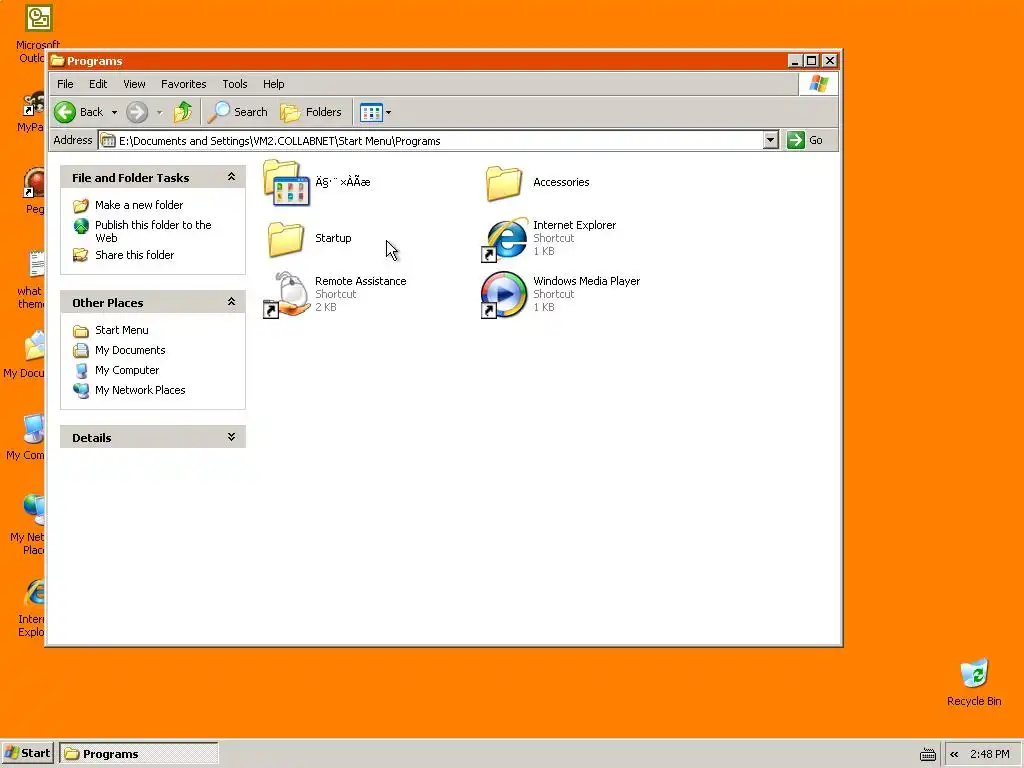The width and height of the screenshot is (1024, 768).
Task: Expand hidden tray icons chevron
Action: pyautogui.click(x=954, y=754)
